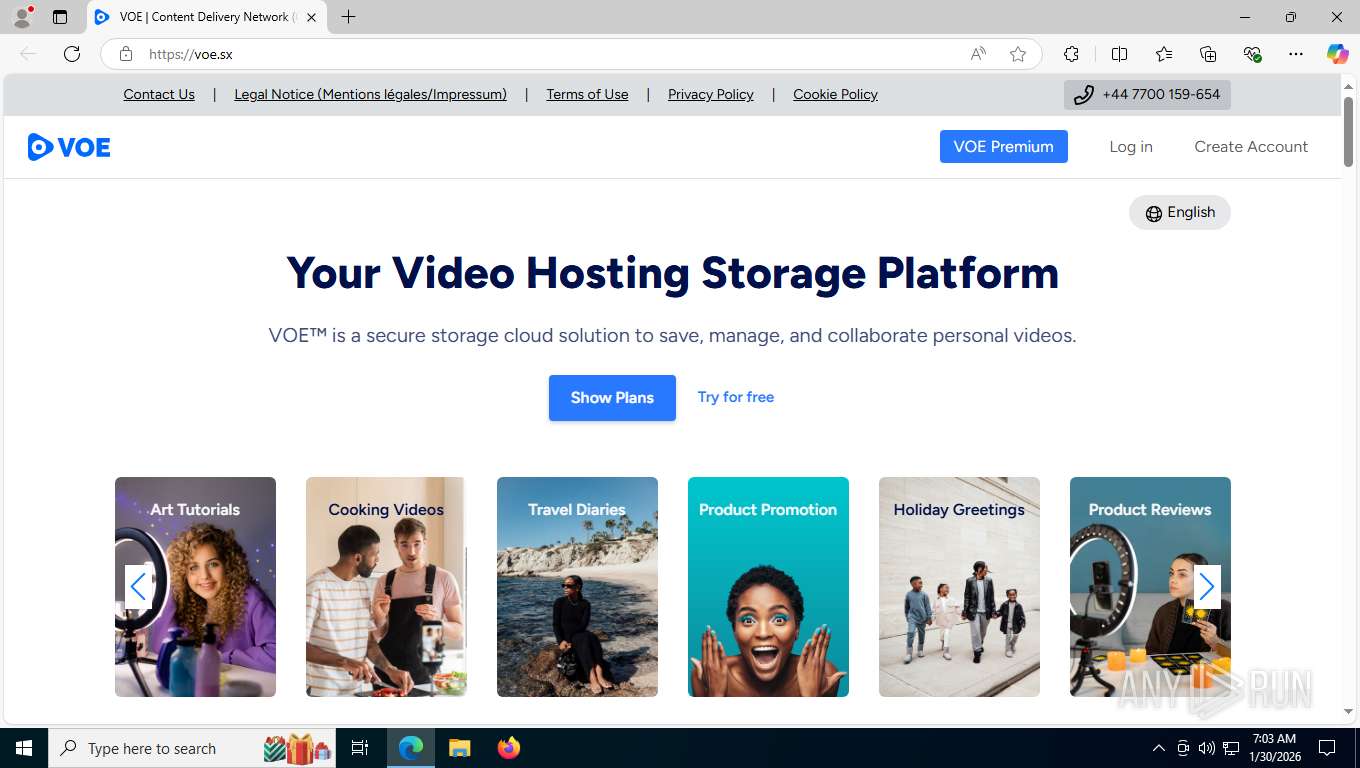Select the Holiday Greetings thumbnail
The image size is (1360, 768).
click(959, 587)
